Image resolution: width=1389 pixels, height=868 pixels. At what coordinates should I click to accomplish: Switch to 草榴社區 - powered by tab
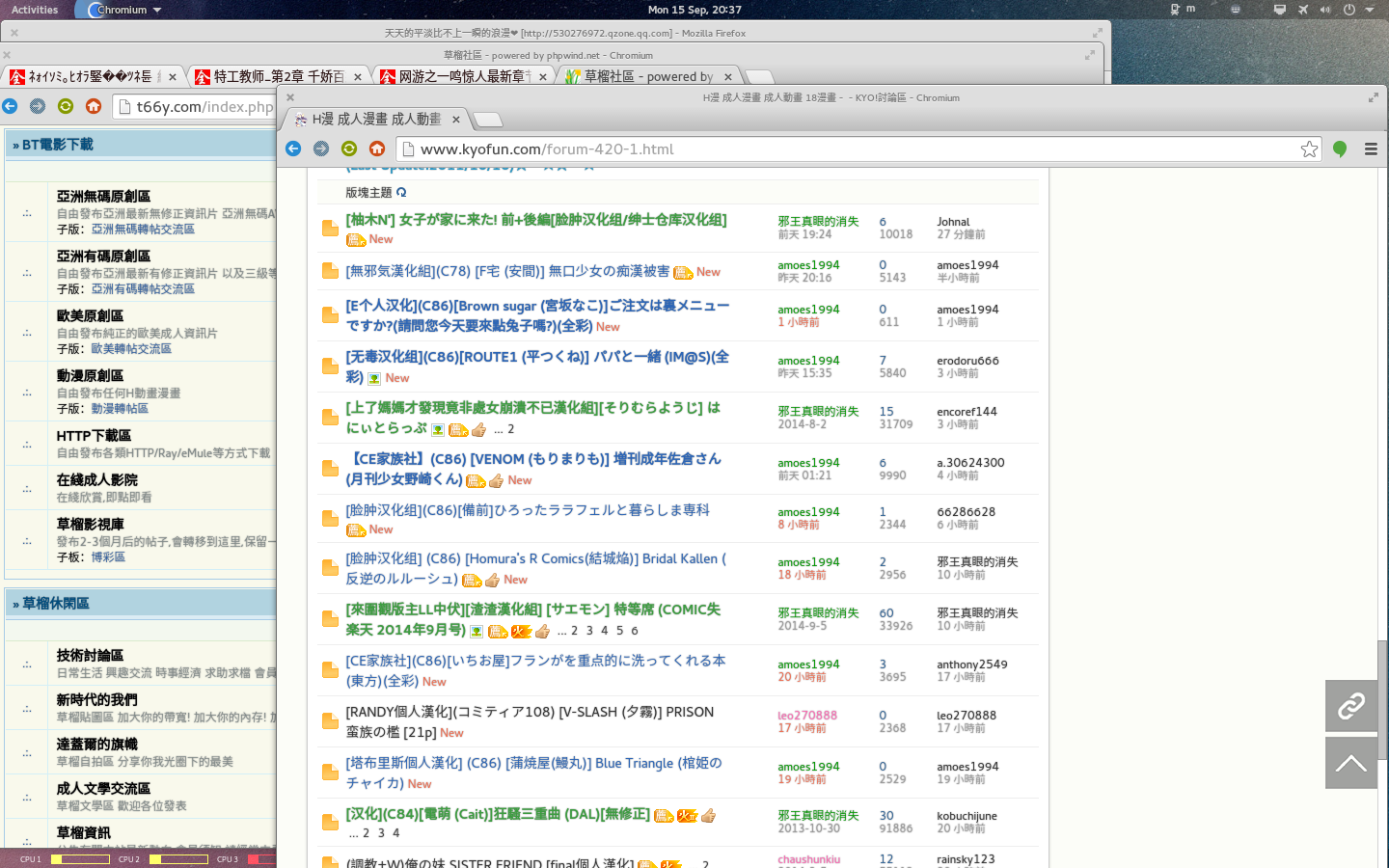tap(648, 76)
